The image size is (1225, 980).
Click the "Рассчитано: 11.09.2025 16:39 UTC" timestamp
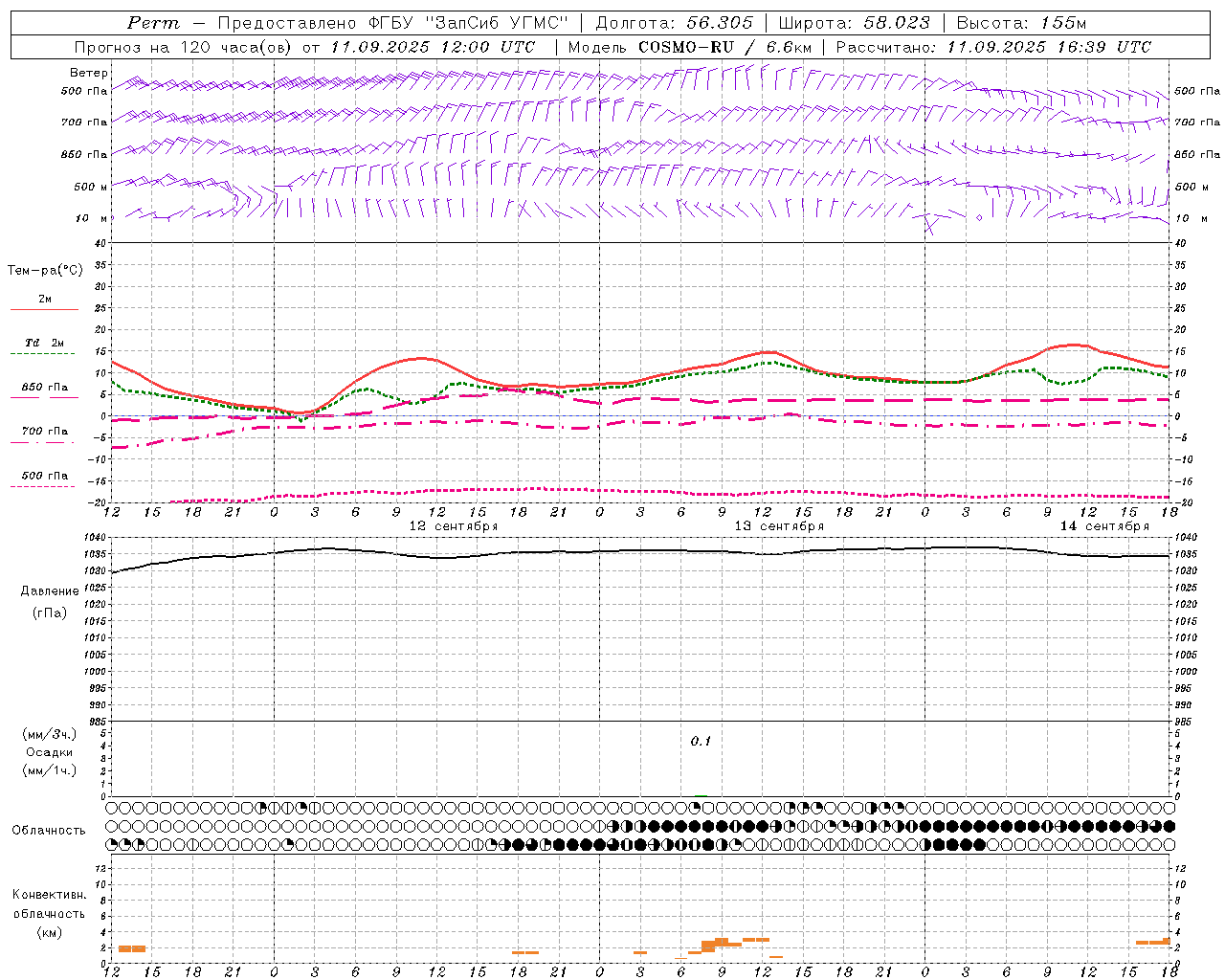pyautogui.click(x=993, y=47)
